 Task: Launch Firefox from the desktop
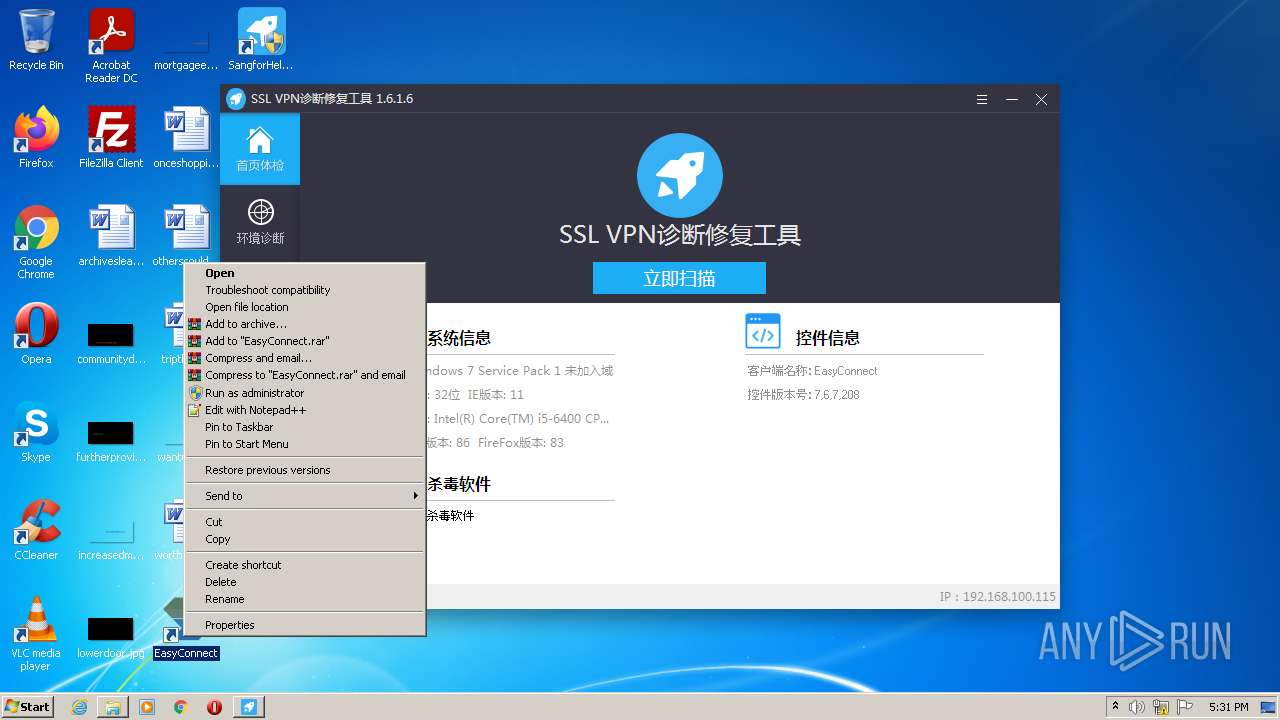point(36,138)
